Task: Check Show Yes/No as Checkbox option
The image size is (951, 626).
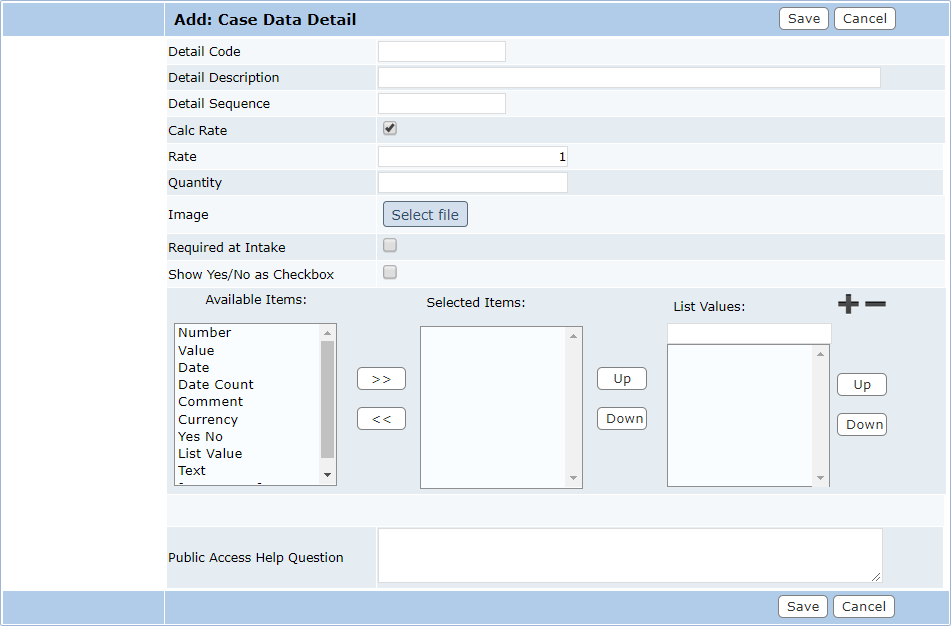Action: 390,272
